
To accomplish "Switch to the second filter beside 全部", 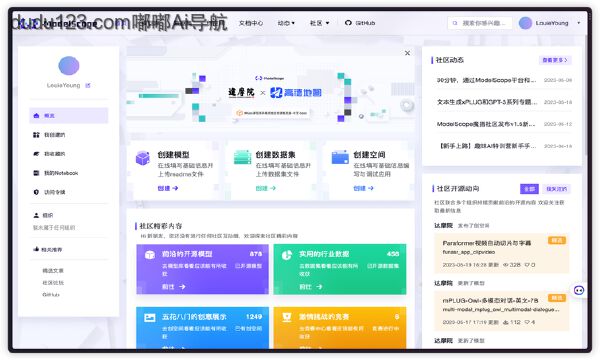I will (x=556, y=189).
